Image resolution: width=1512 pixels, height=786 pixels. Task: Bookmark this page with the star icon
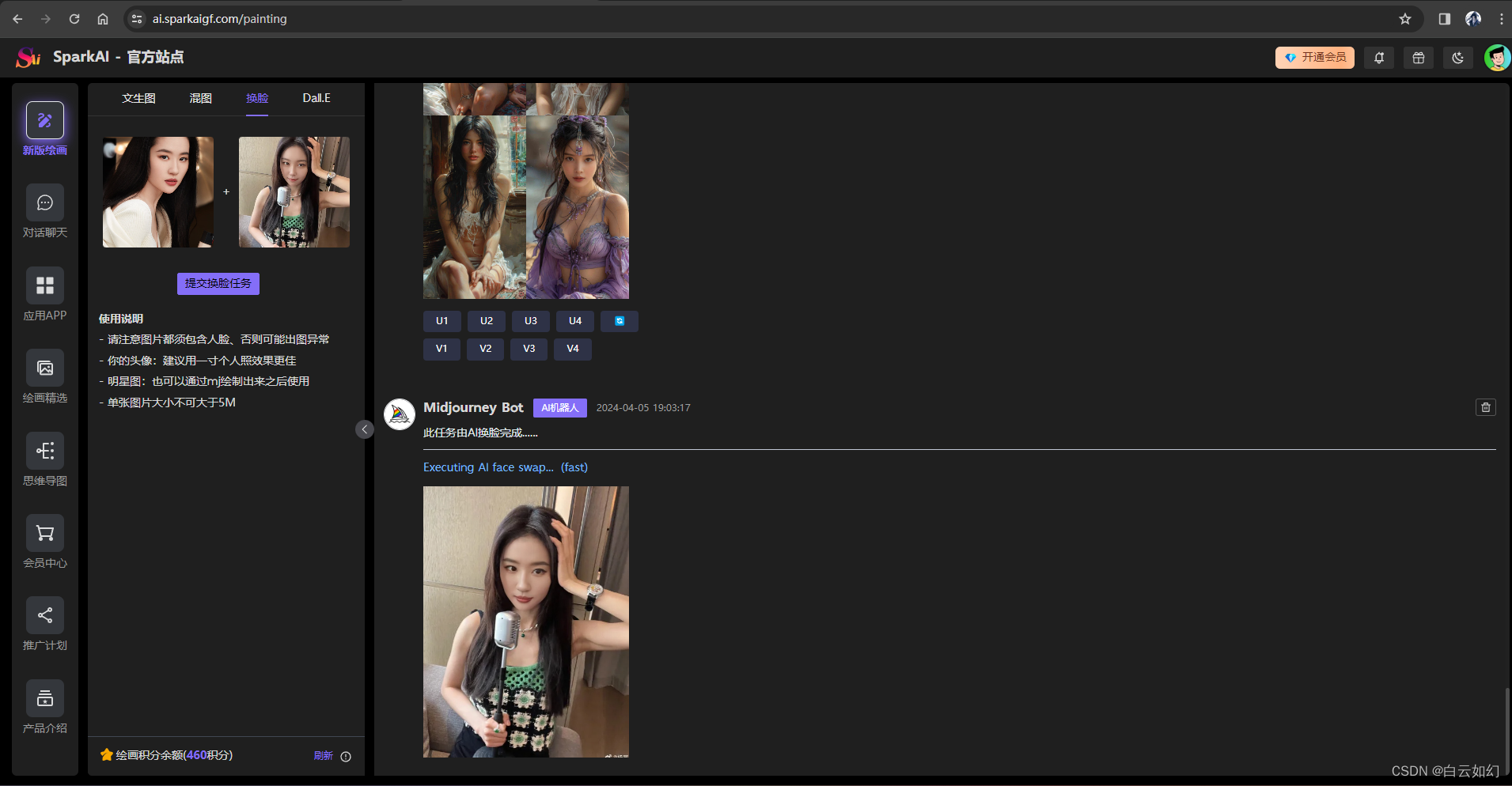tap(1405, 19)
